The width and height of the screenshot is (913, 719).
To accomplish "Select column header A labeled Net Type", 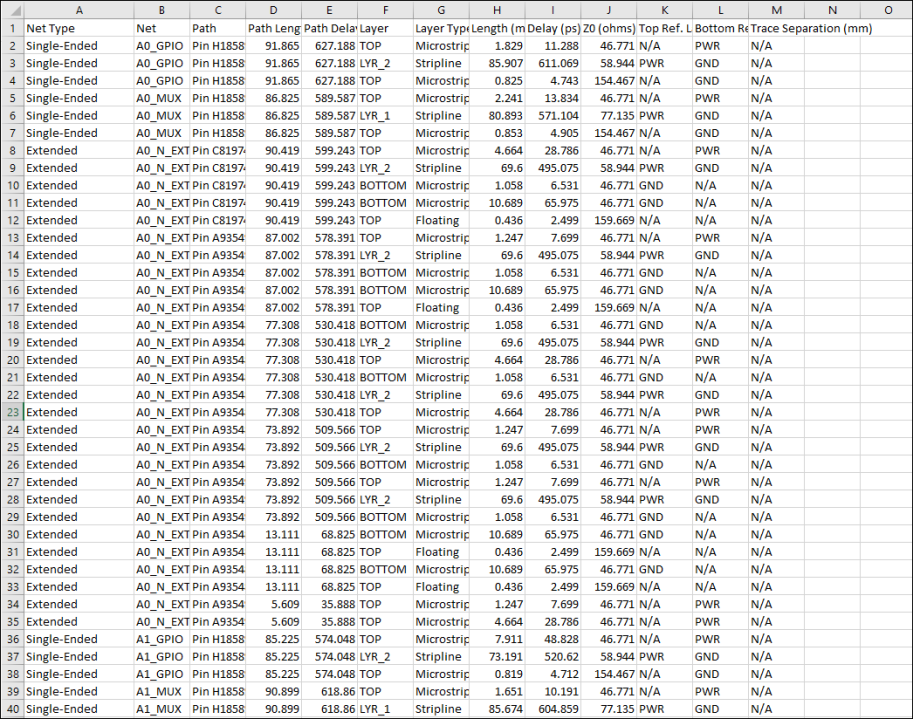I will click(78, 10).
